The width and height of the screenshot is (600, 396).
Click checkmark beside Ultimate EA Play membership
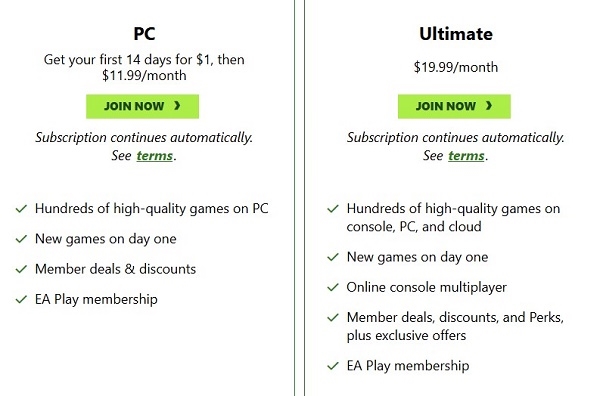[333, 366]
